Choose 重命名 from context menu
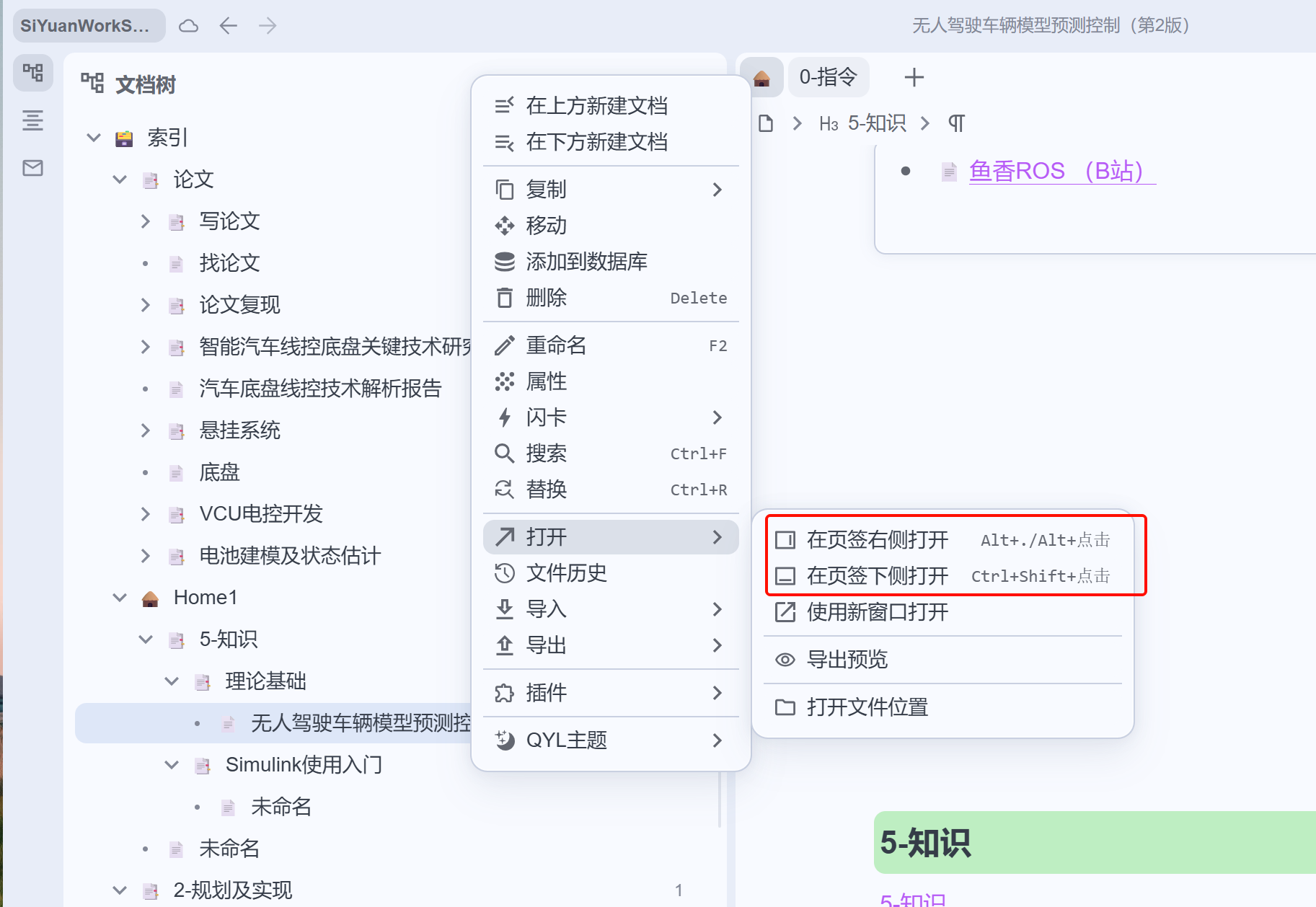The image size is (1316, 907). point(611,345)
